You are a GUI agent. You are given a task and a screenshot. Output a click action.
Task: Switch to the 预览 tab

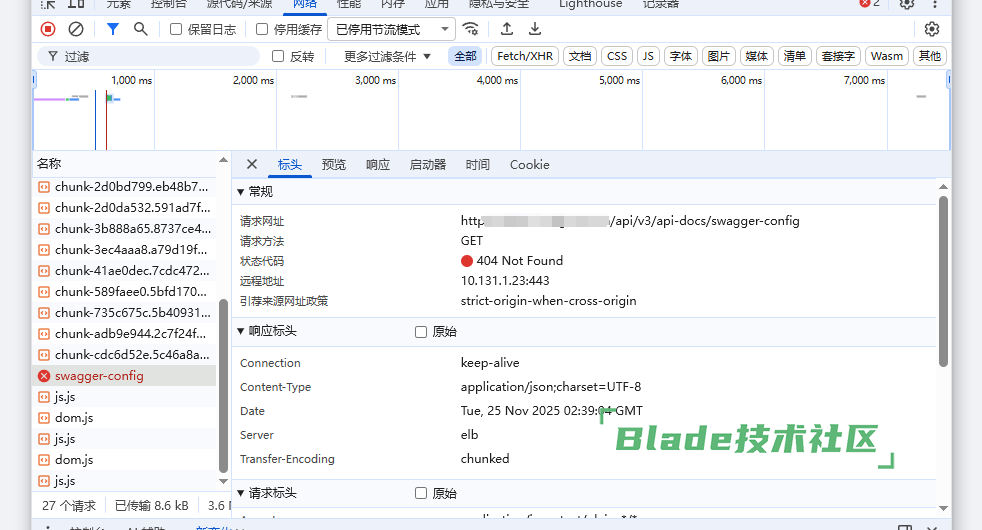pos(334,165)
